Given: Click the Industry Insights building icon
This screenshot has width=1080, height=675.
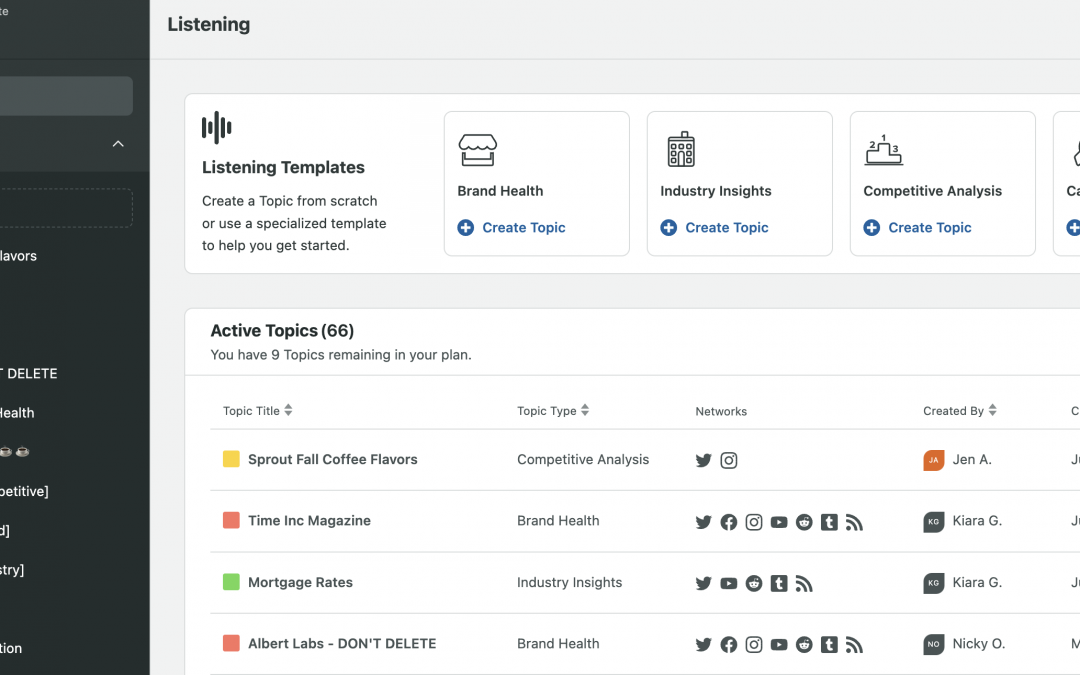Looking at the screenshot, I should (681, 149).
